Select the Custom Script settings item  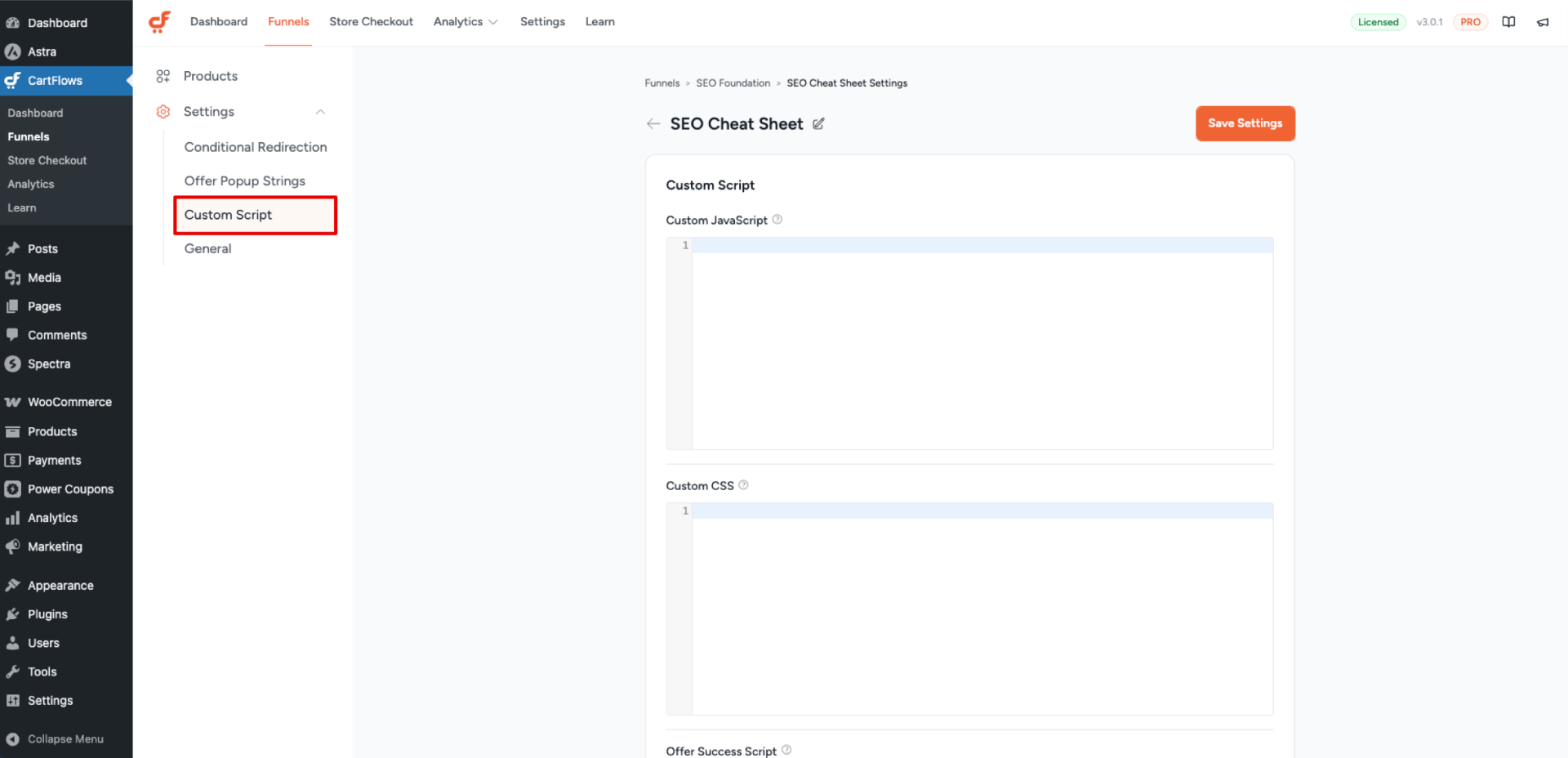[x=256, y=215]
